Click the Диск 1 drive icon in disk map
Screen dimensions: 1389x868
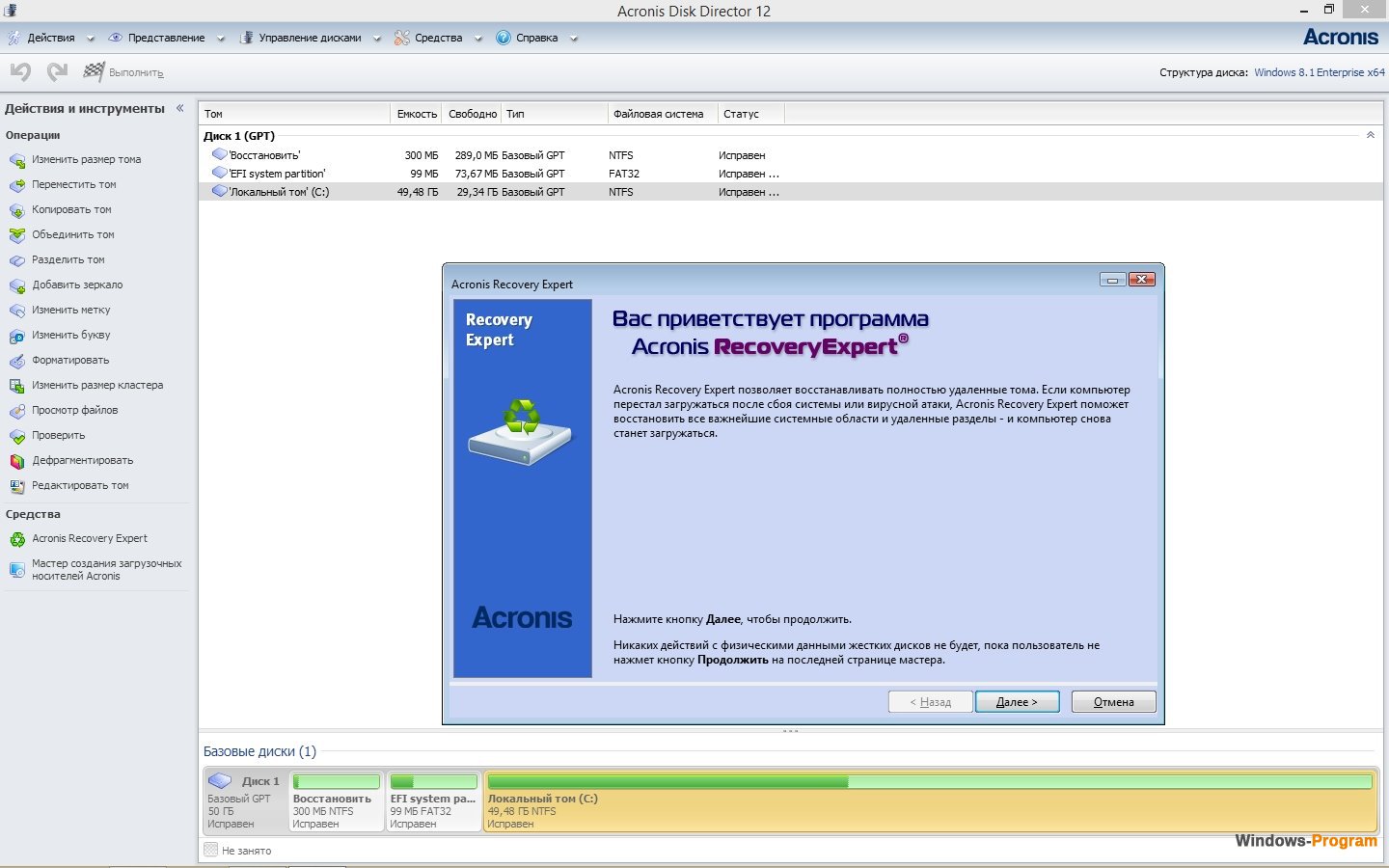[220, 780]
